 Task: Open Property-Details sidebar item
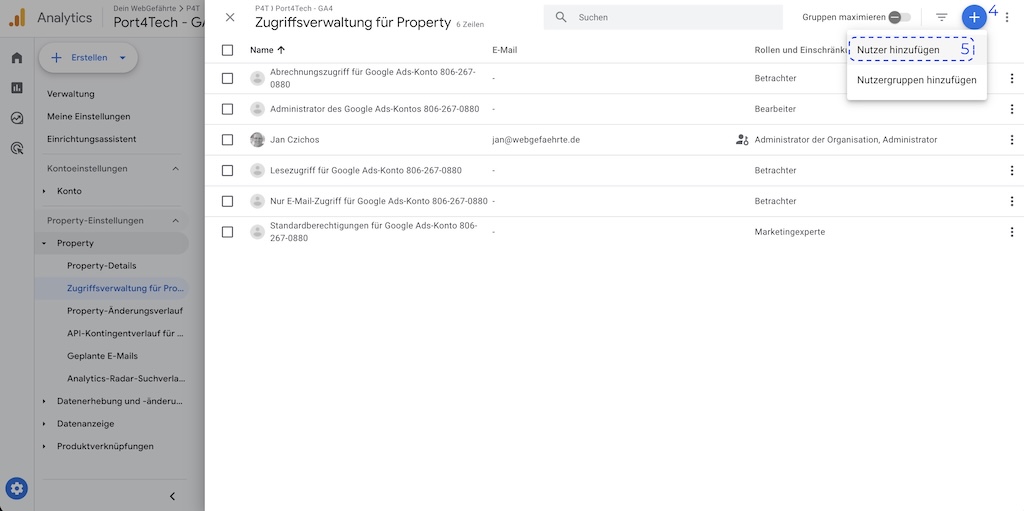tap(102, 266)
